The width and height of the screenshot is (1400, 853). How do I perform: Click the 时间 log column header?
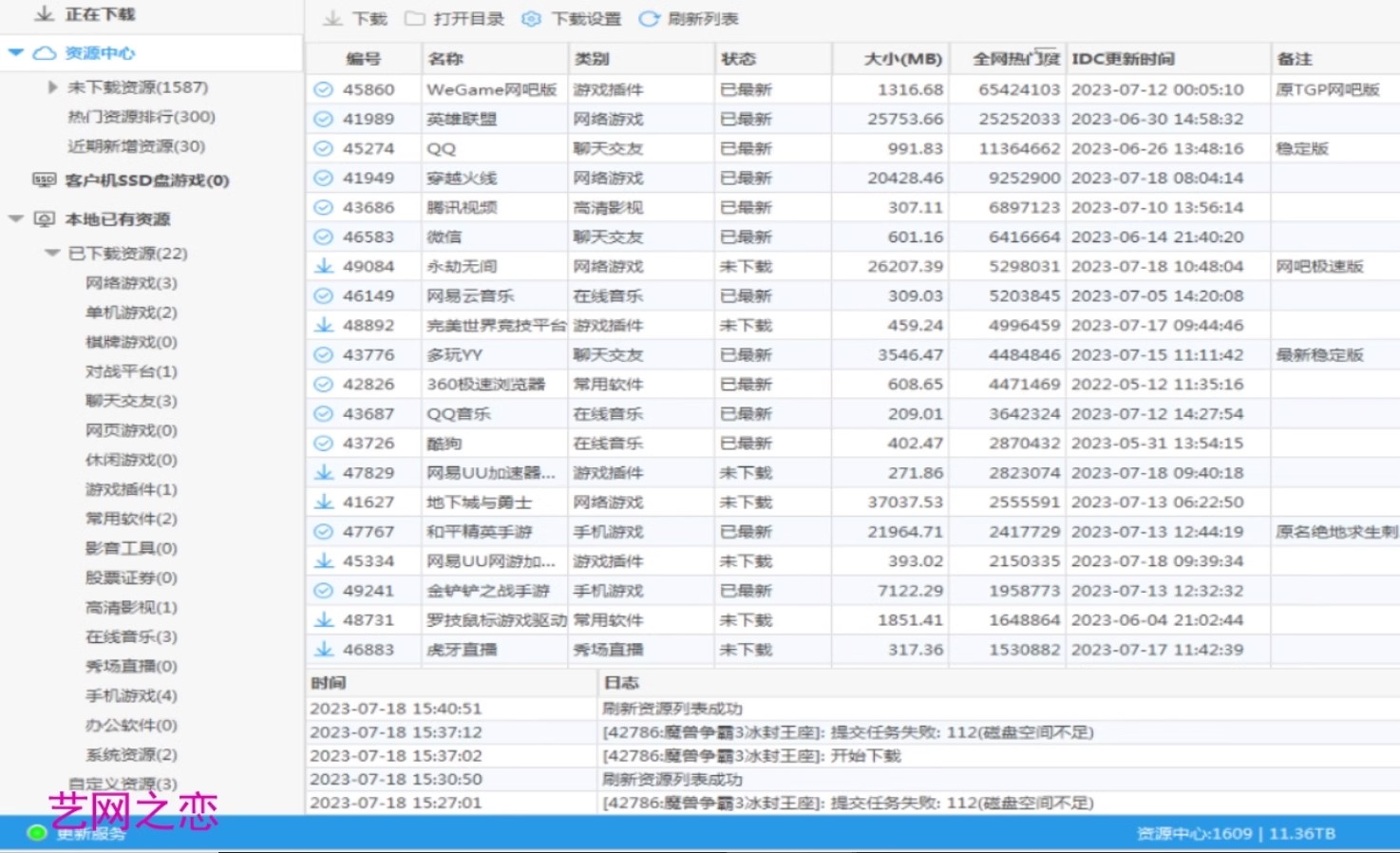pyautogui.click(x=452, y=682)
